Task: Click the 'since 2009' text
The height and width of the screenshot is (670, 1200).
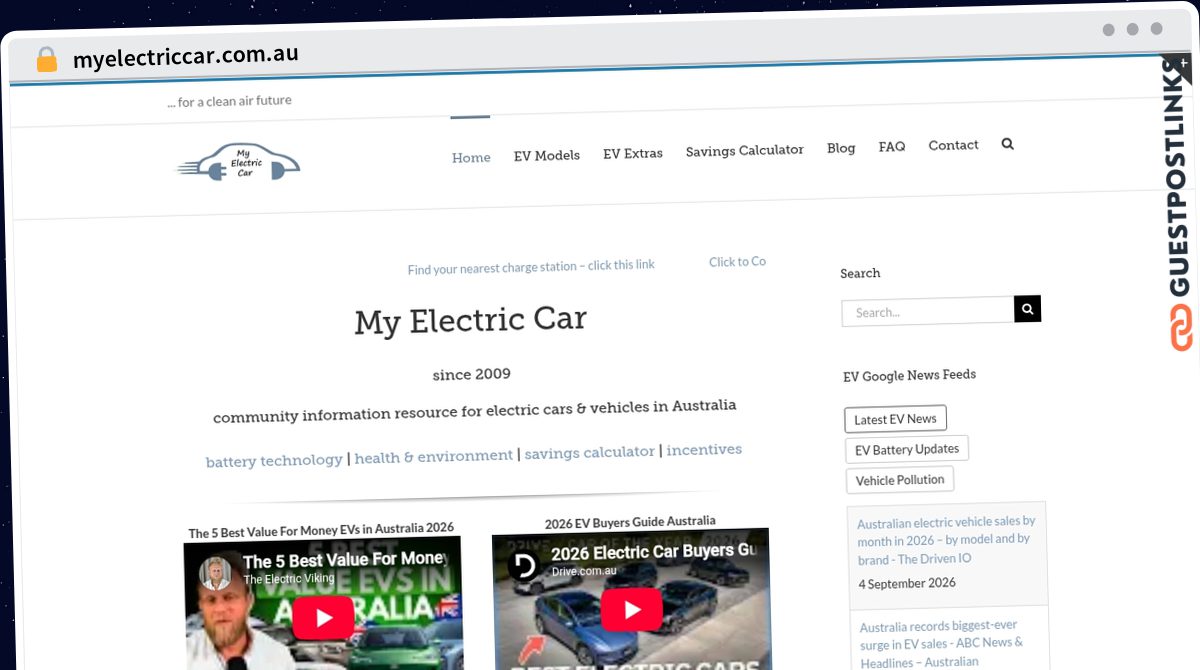Action: tap(472, 375)
